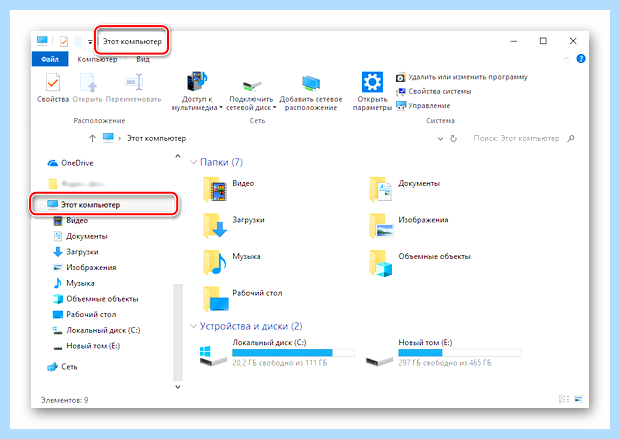
Task: Select Музыка in the navigation pane
Action: click(74, 283)
